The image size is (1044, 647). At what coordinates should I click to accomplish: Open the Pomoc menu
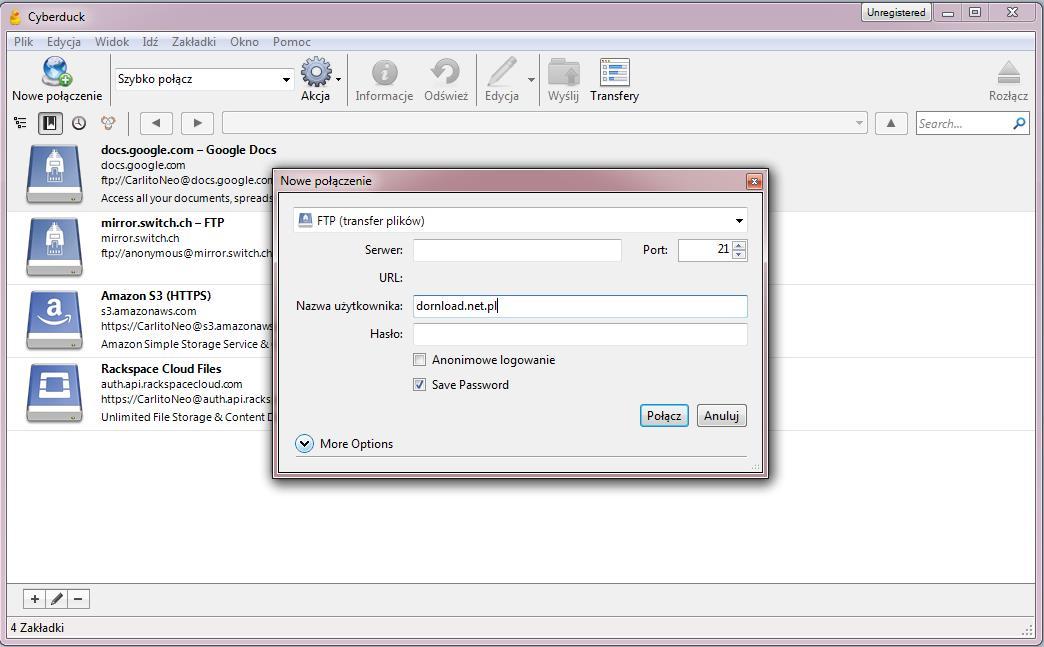tap(292, 41)
